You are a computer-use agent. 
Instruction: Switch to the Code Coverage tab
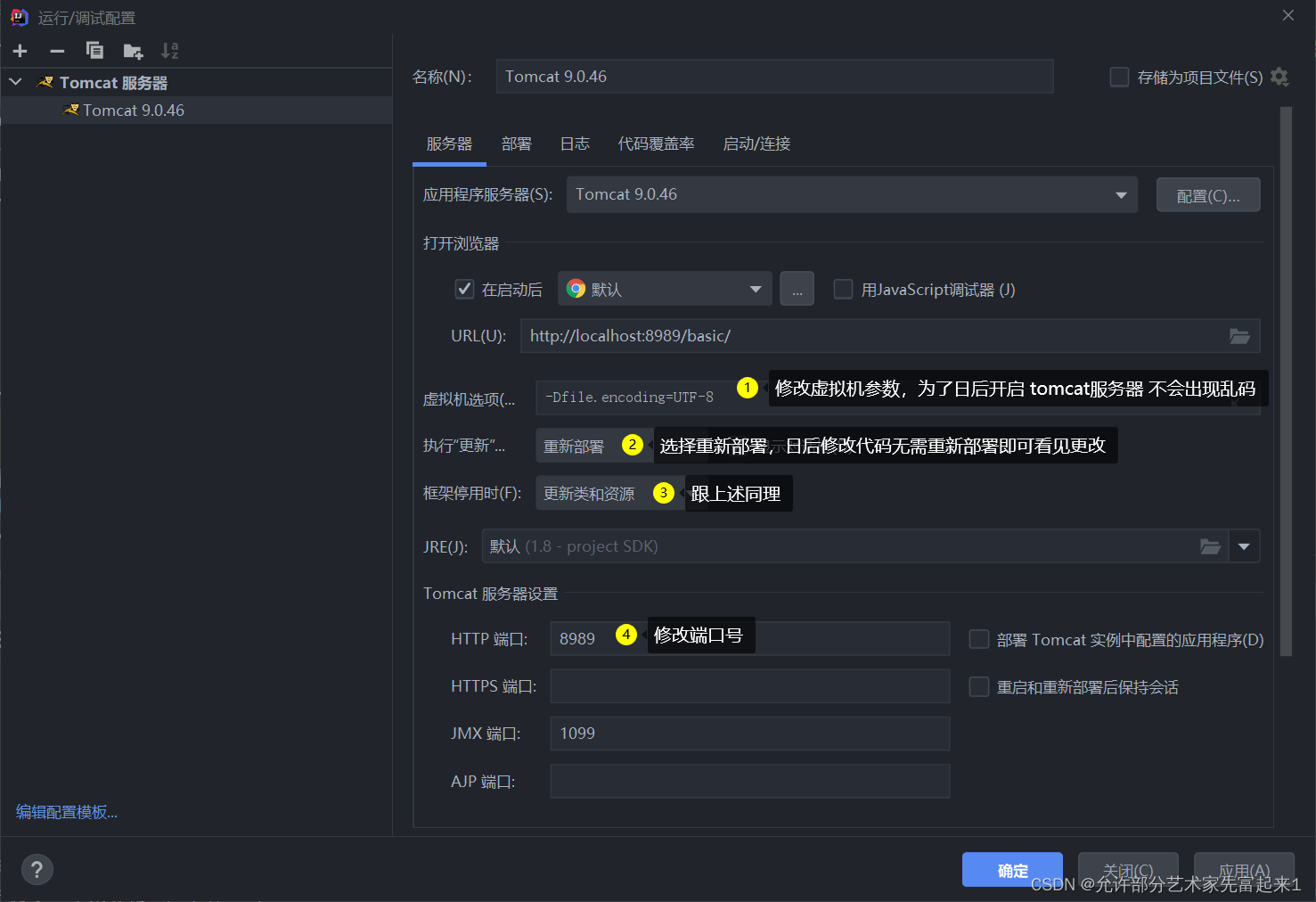pyautogui.click(x=656, y=143)
